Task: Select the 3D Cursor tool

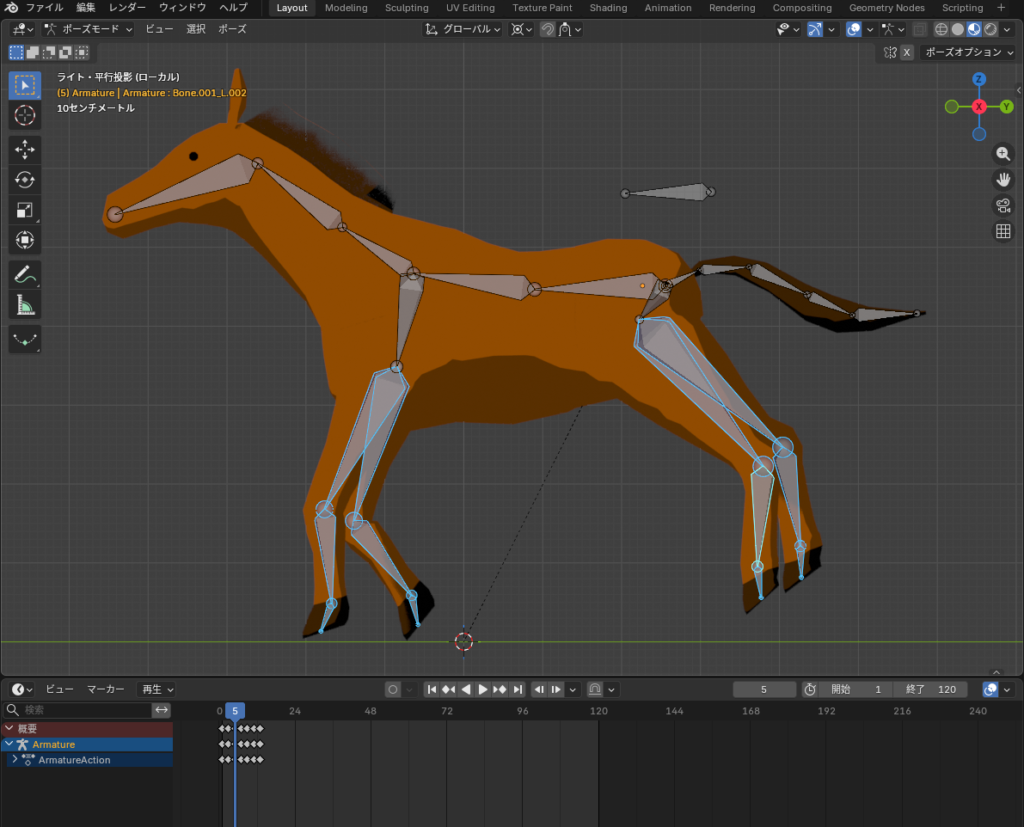Action: (25, 115)
